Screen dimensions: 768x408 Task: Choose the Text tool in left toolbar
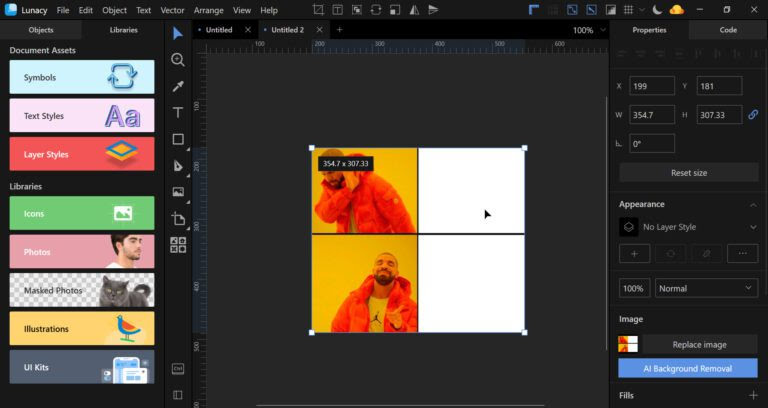pos(178,113)
